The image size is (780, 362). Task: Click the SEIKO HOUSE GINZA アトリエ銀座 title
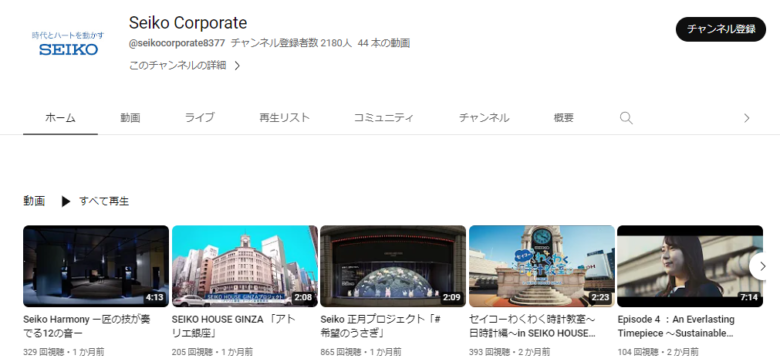coord(235,326)
